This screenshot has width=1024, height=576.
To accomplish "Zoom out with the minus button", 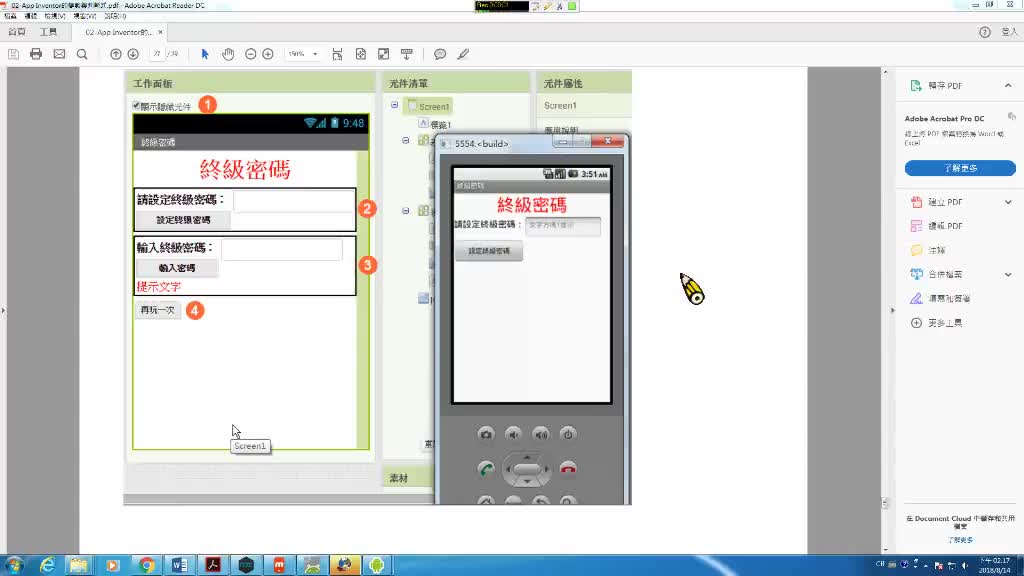I will (251, 54).
